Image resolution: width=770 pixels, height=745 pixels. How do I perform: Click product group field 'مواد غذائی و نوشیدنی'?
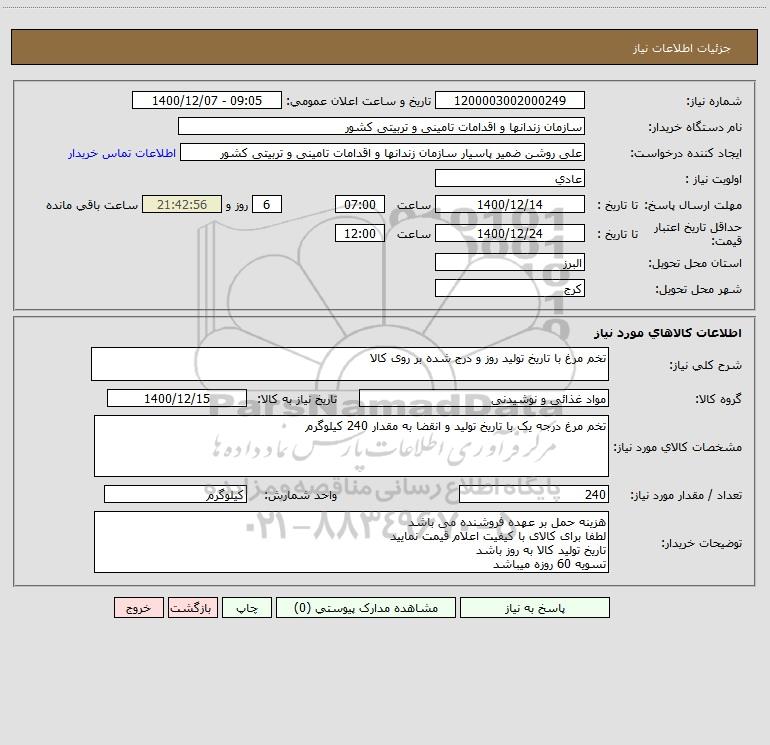484,398
